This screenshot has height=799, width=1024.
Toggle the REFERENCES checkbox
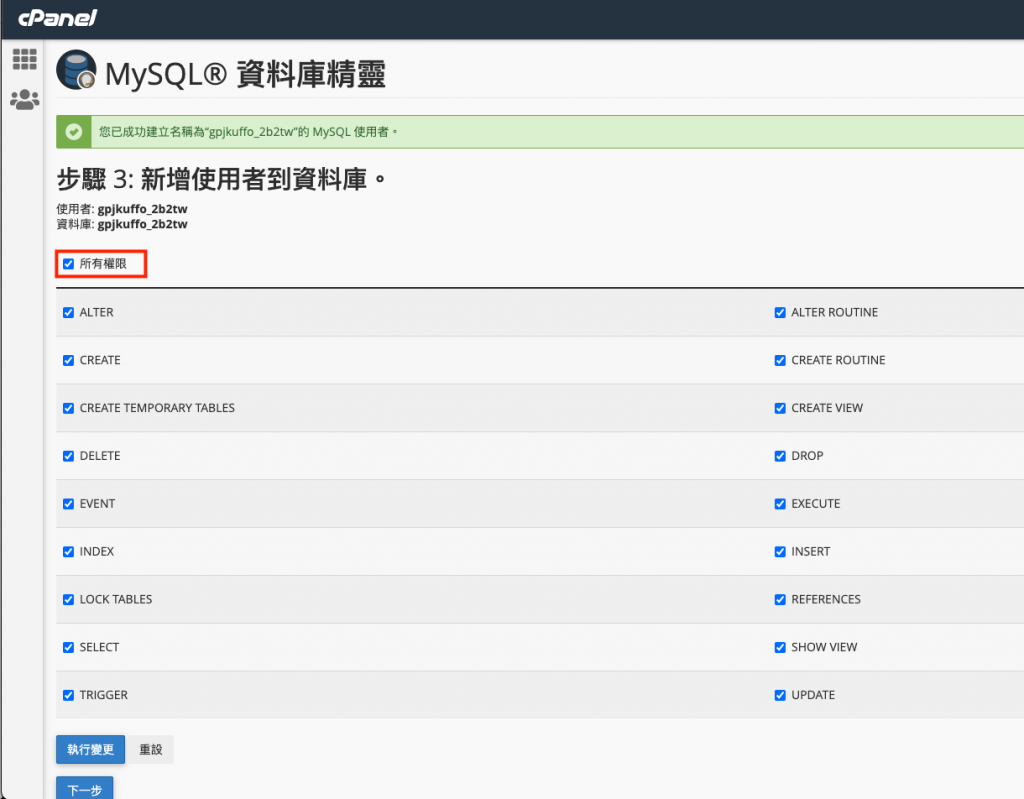[x=780, y=599]
